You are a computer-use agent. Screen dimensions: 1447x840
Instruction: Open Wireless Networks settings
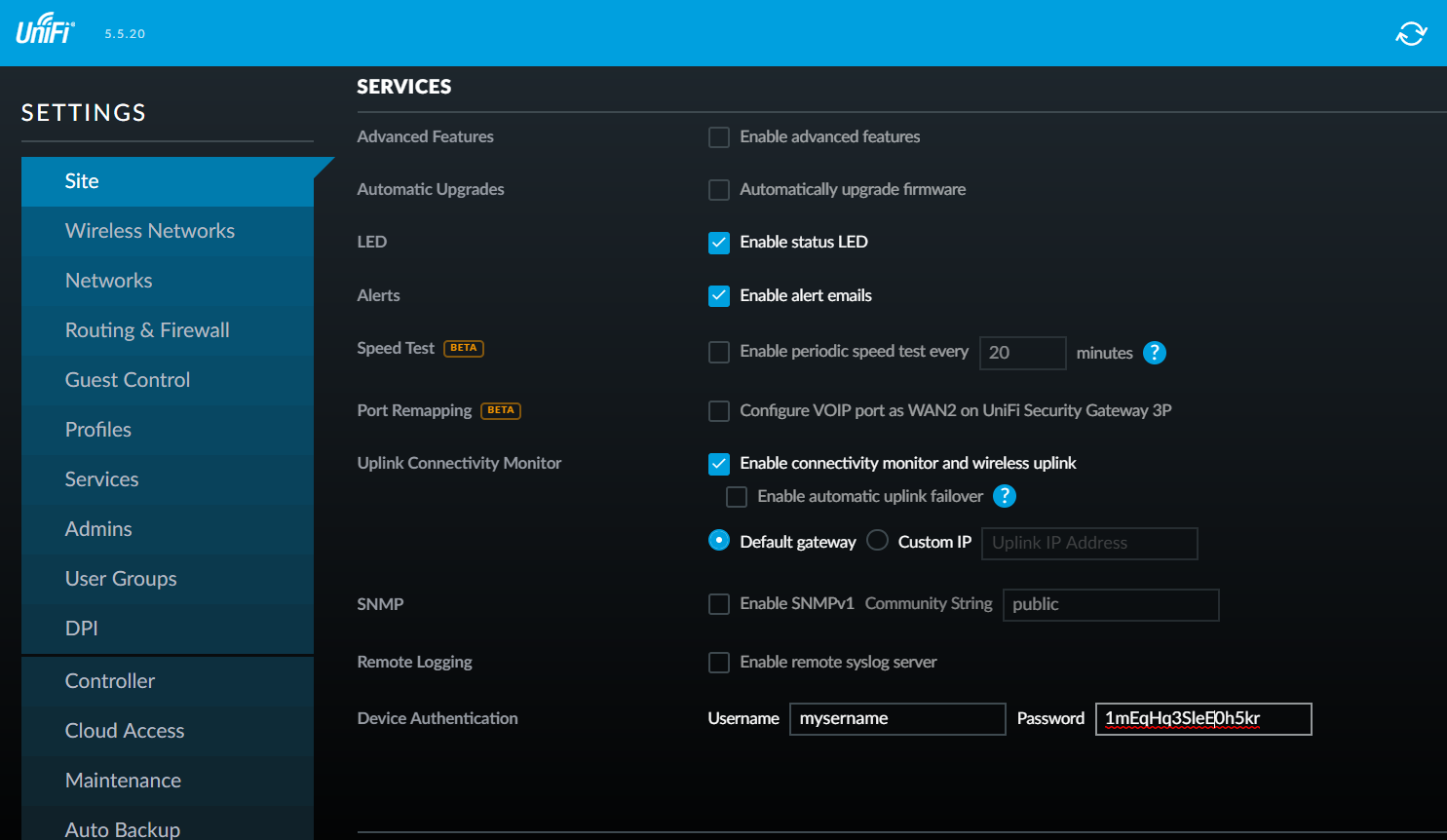[149, 231]
